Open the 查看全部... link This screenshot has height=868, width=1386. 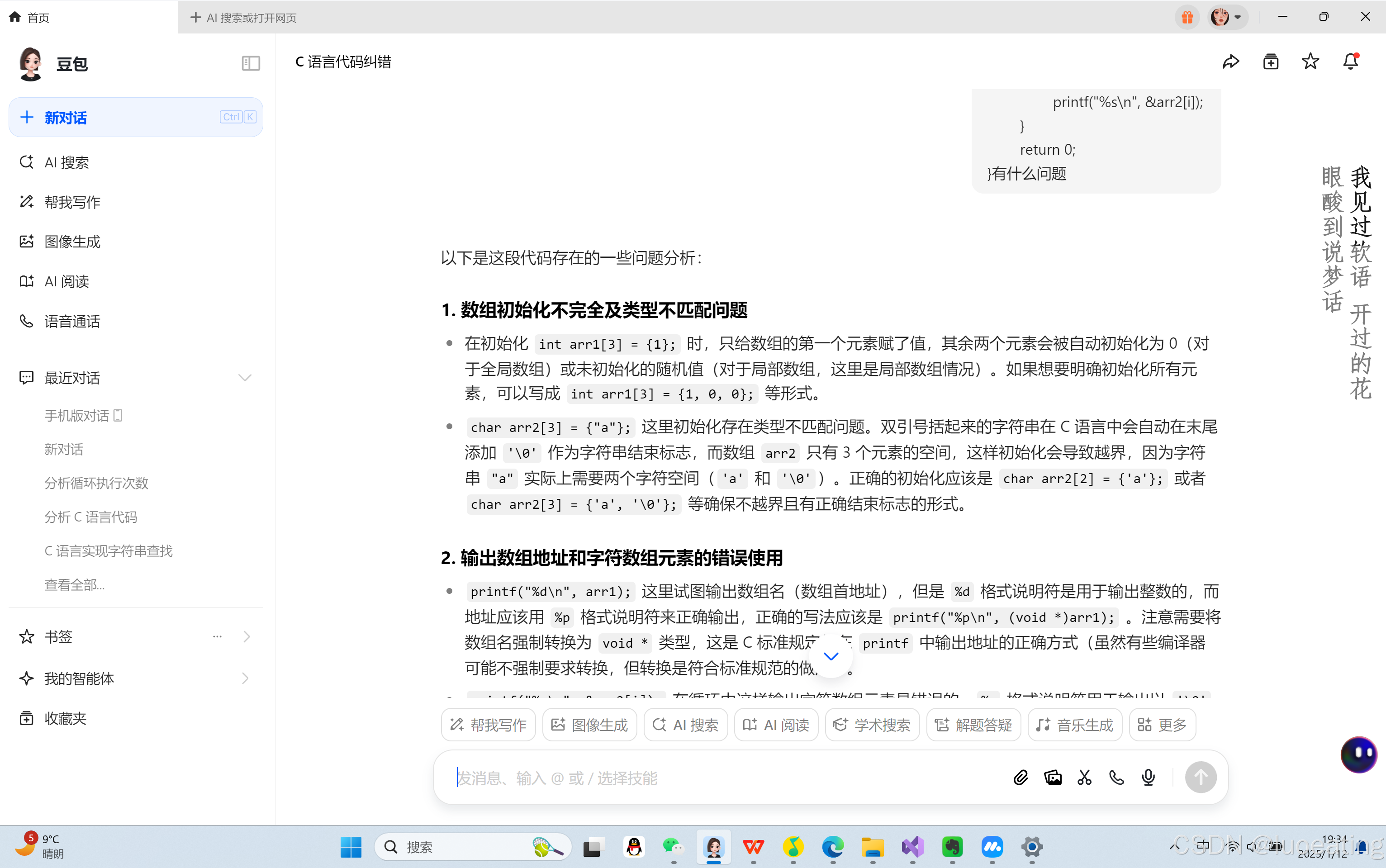point(75,585)
